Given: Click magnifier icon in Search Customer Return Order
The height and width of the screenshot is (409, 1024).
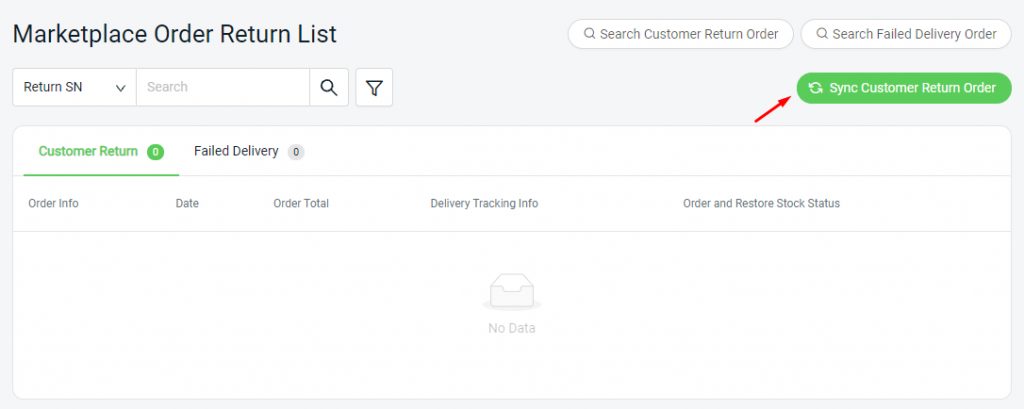Looking at the screenshot, I should pos(589,33).
